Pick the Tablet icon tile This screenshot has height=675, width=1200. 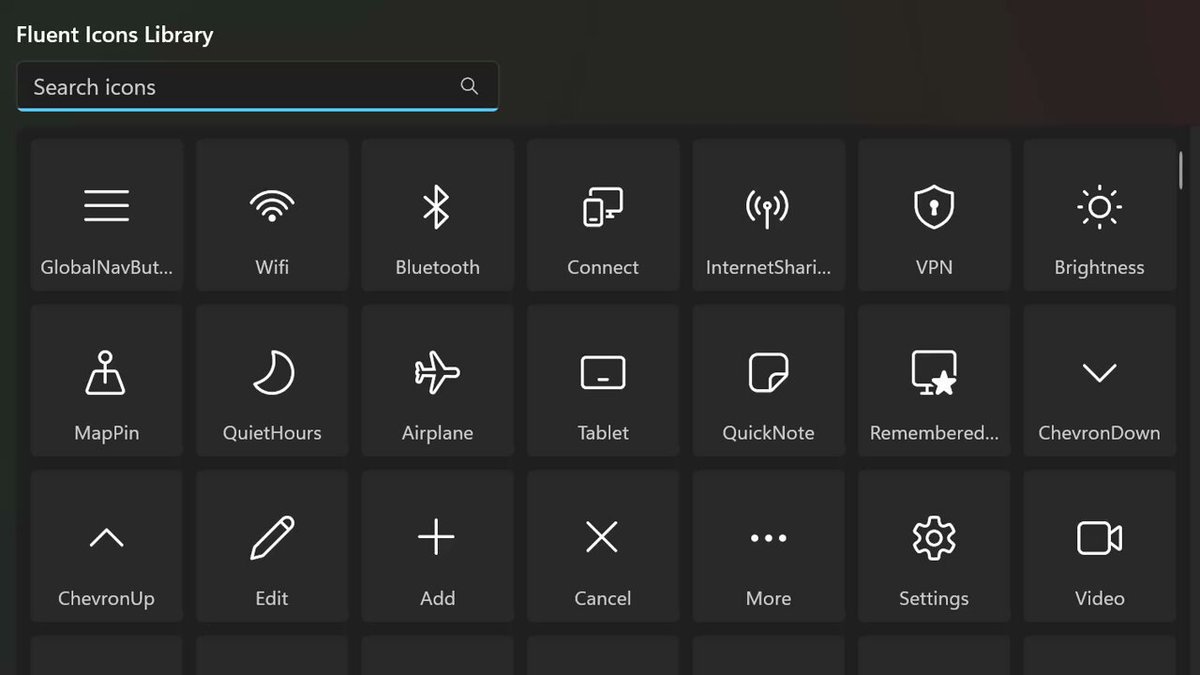click(x=603, y=381)
